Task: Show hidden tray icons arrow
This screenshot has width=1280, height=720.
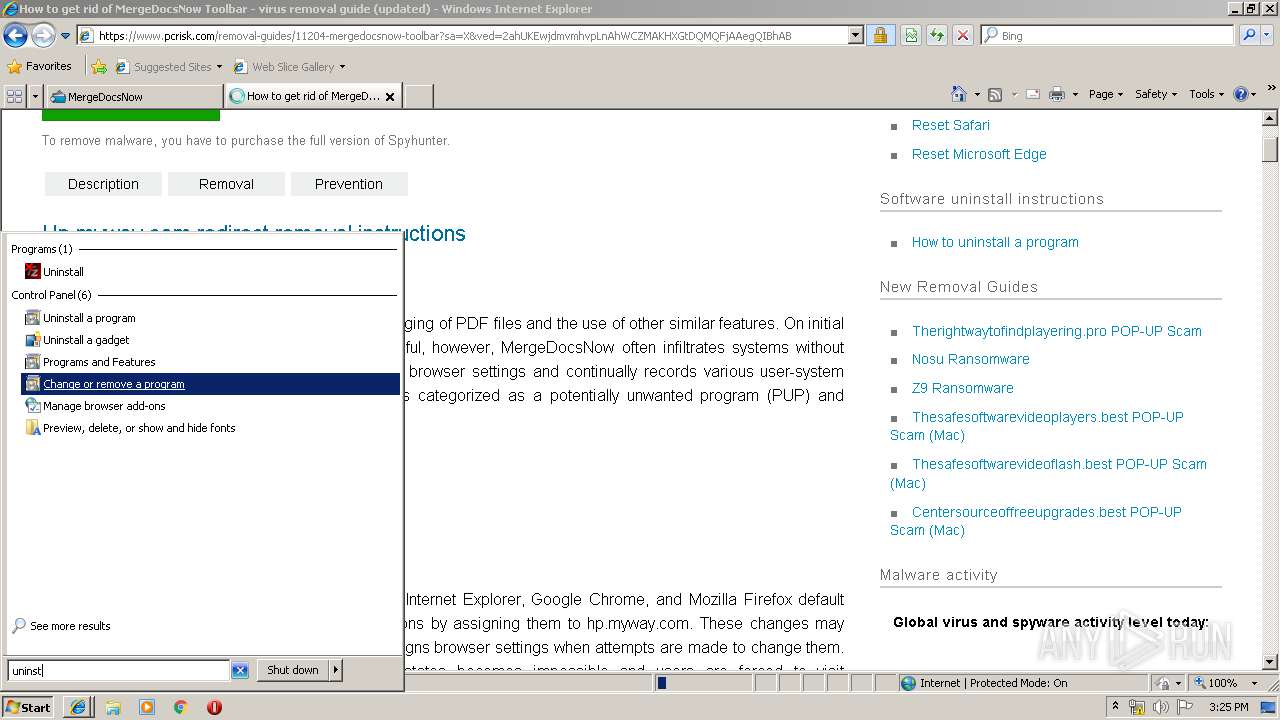Action: pyautogui.click(x=1116, y=707)
